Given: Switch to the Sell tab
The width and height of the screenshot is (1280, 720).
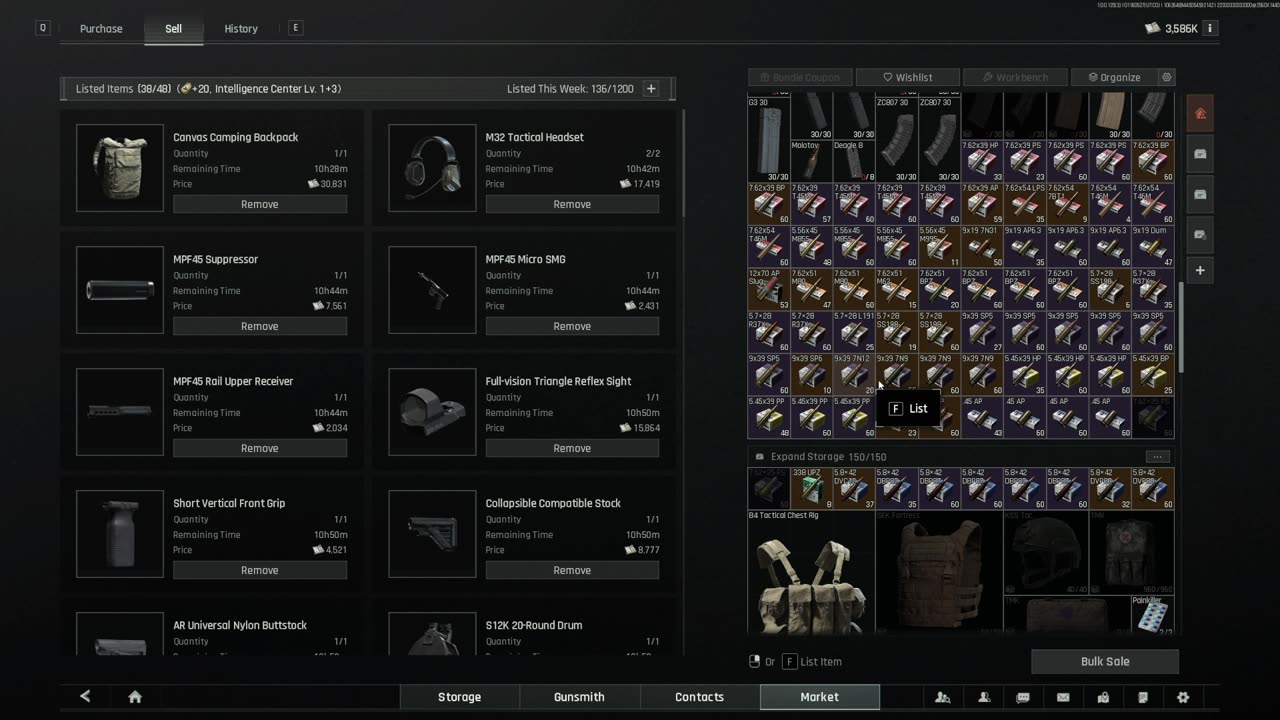Looking at the screenshot, I should pos(173,29).
